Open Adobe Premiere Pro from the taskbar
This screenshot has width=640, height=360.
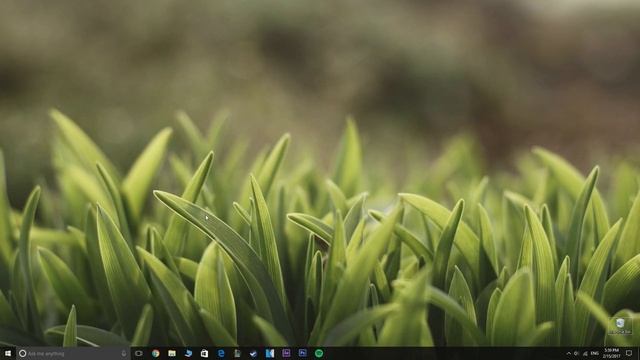pos(286,353)
